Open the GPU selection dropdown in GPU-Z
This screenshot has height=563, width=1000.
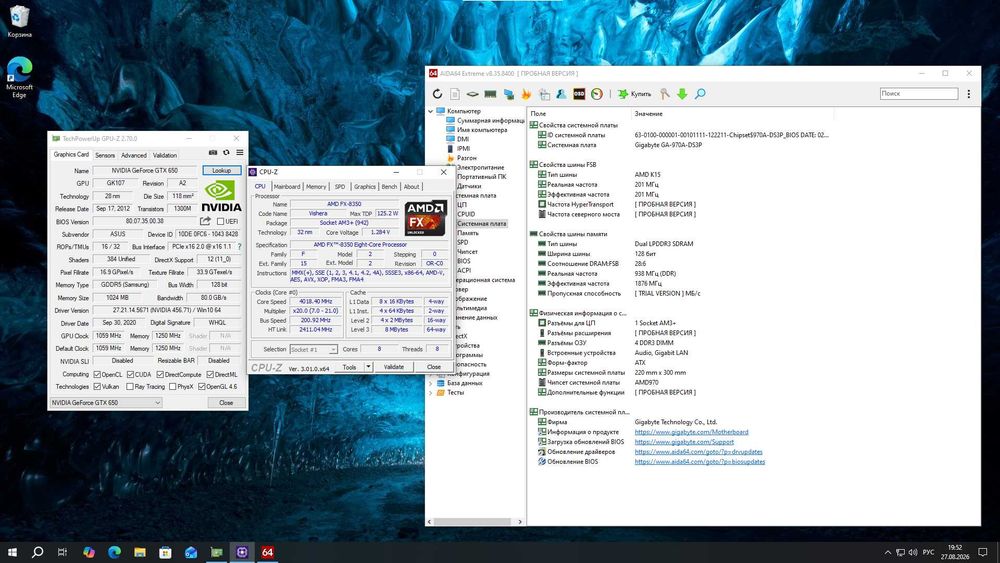pos(106,402)
